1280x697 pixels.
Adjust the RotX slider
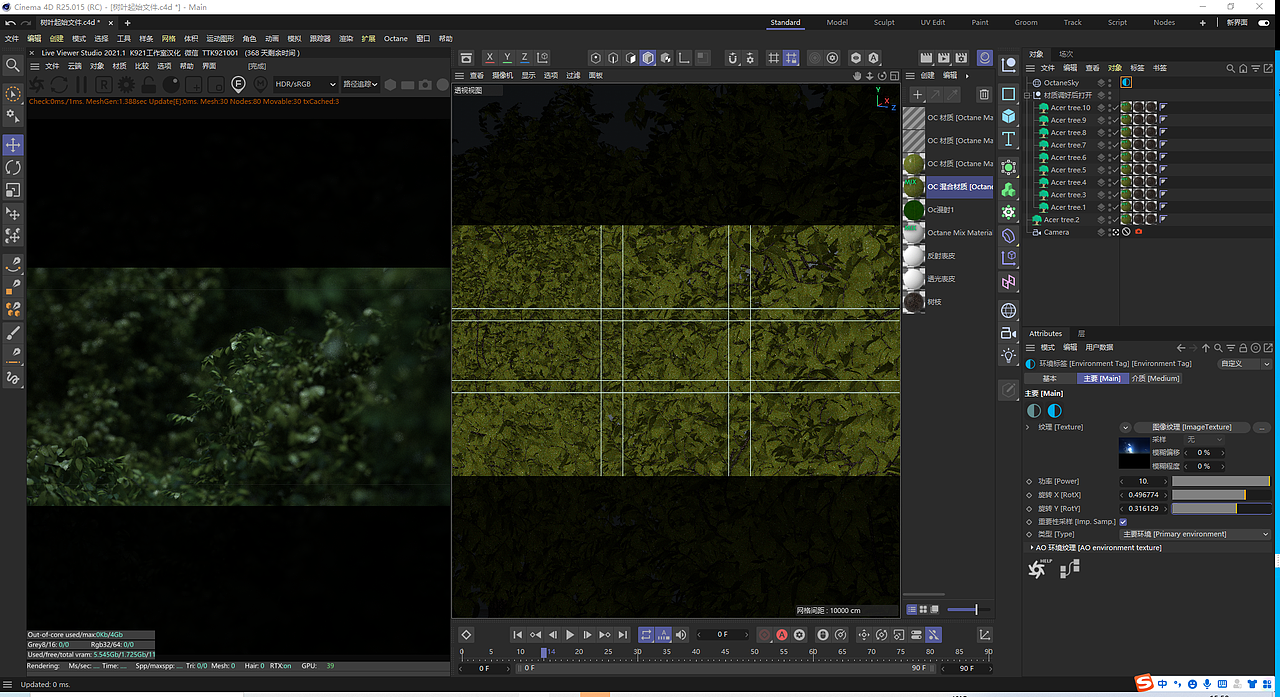click(1220, 495)
